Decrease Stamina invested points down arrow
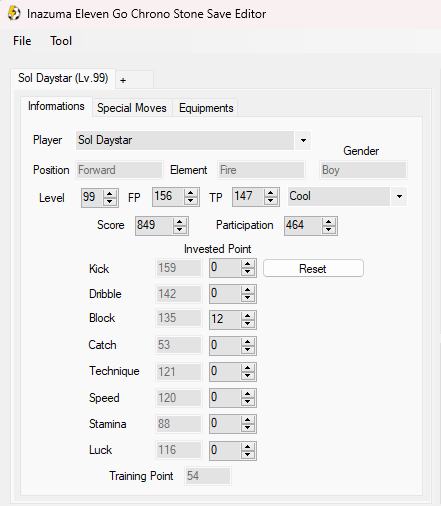 click(x=248, y=427)
